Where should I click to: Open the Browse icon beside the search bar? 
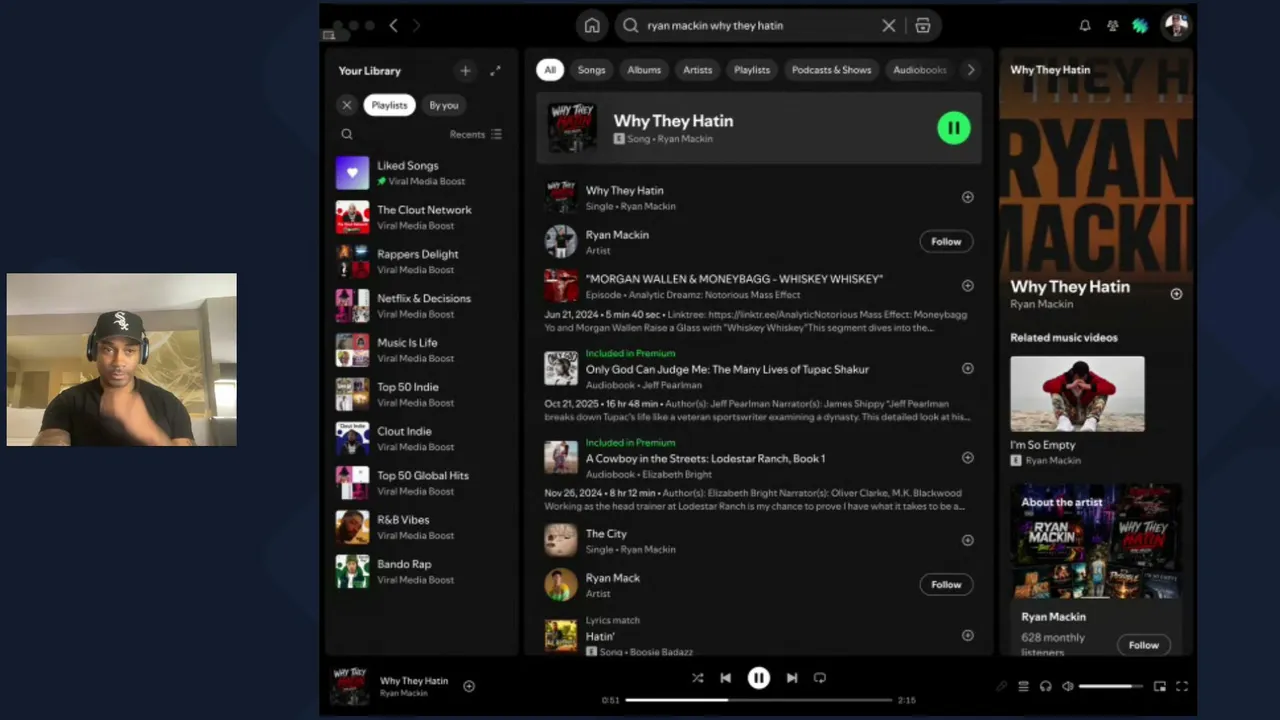[x=923, y=26]
